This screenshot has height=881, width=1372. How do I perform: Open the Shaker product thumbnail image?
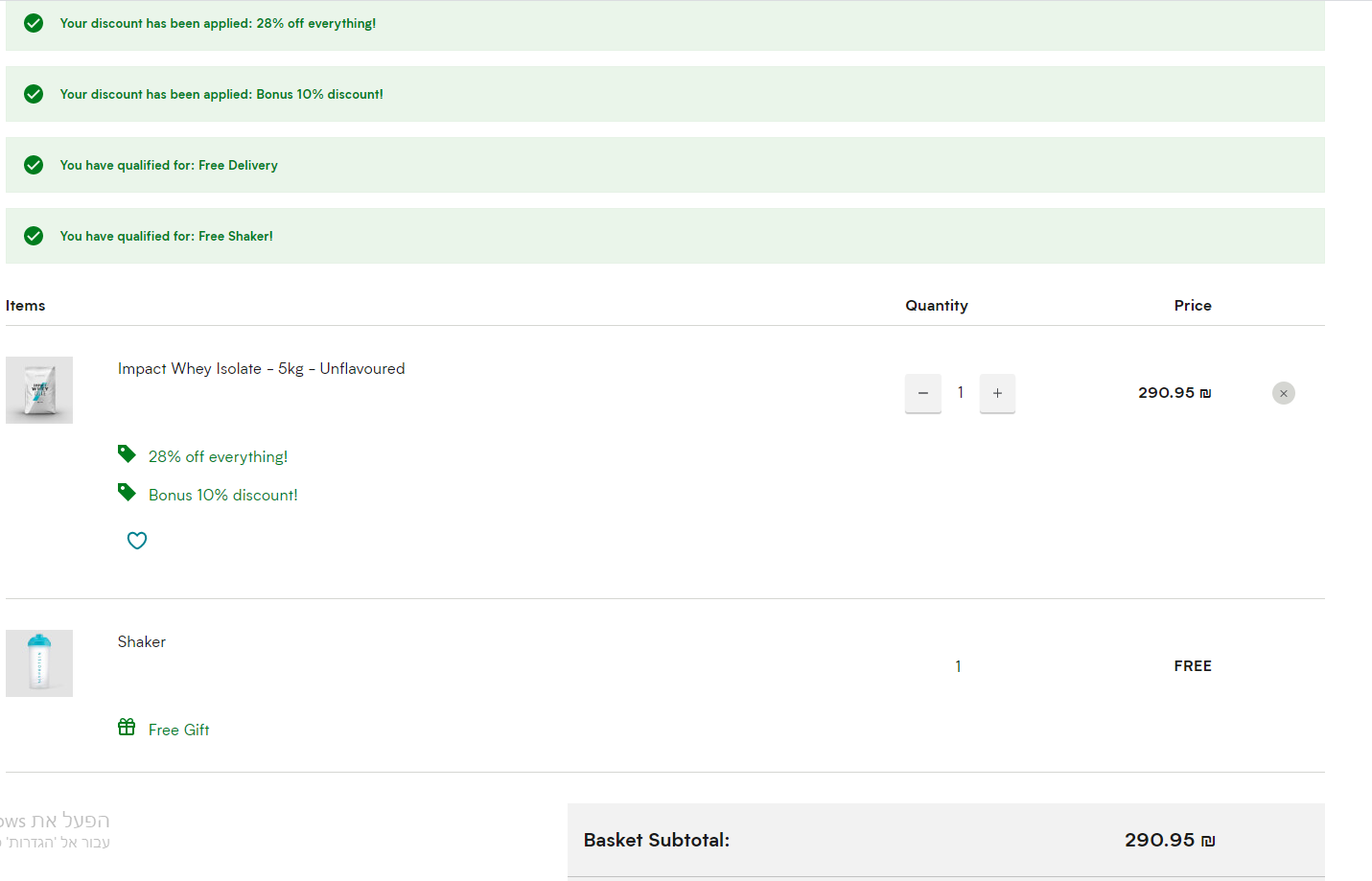[39, 663]
